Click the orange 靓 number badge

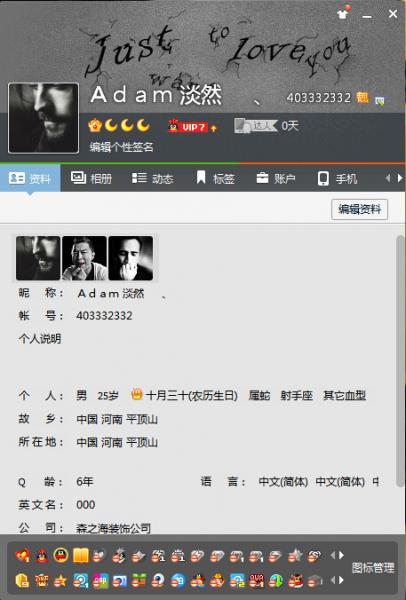point(362,98)
